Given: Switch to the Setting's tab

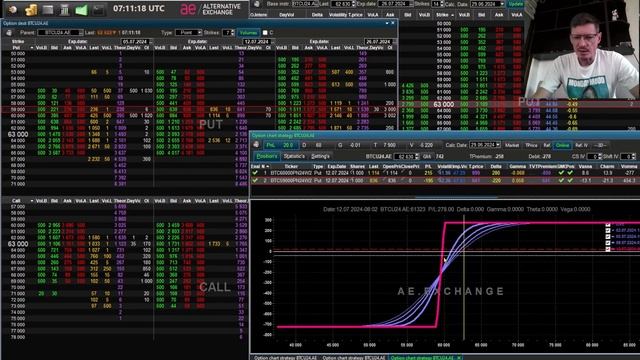Looking at the screenshot, I should 320,157.
